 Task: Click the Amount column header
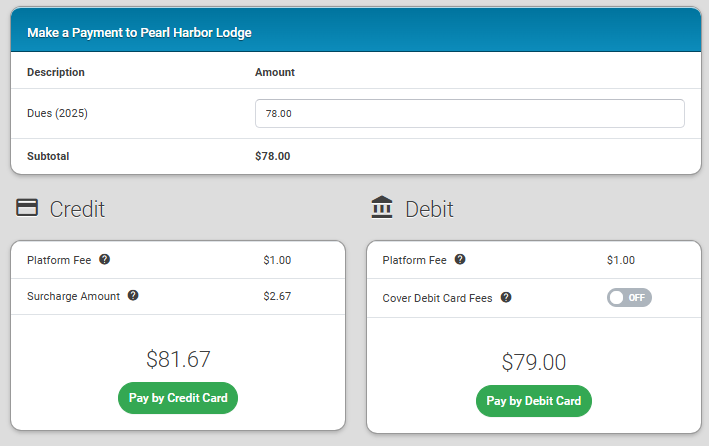coord(275,72)
